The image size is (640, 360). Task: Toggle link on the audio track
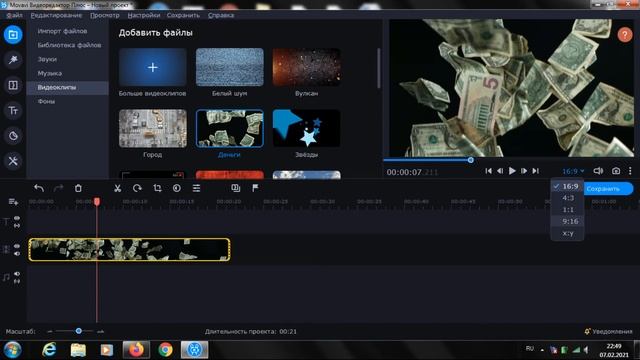click(x=17, y=281)
